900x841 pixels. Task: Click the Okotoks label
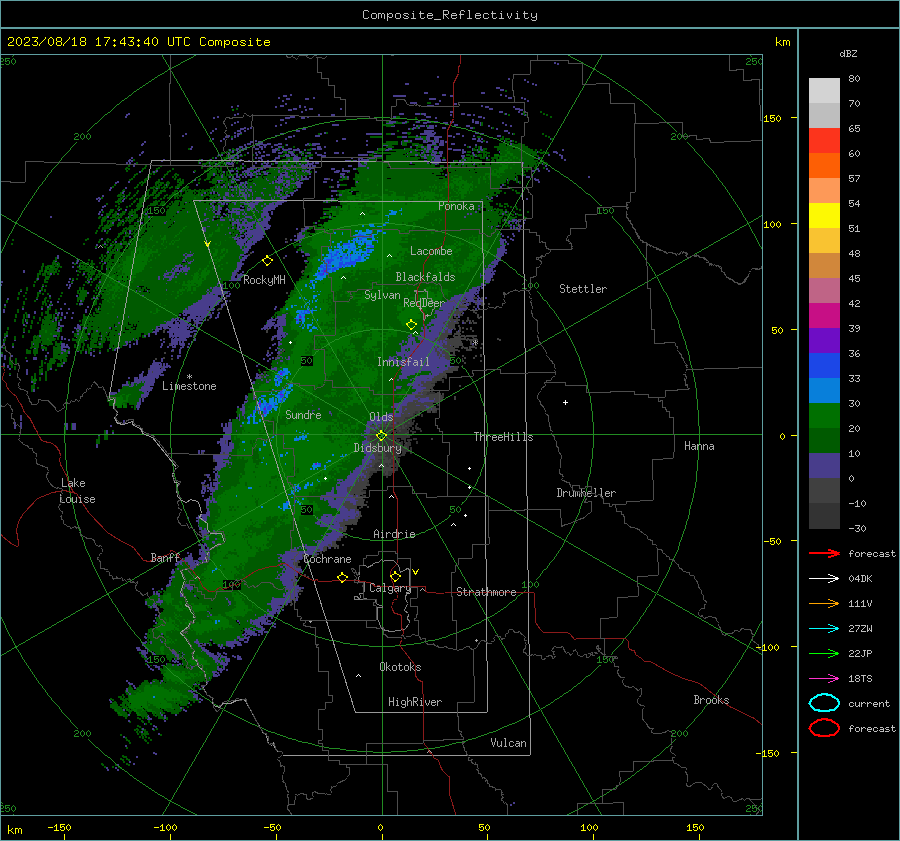(x=400, y=667)
